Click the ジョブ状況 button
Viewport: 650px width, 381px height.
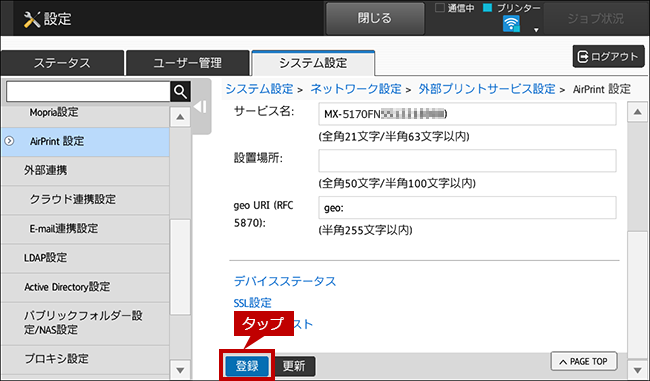click(x=595, y=18)
